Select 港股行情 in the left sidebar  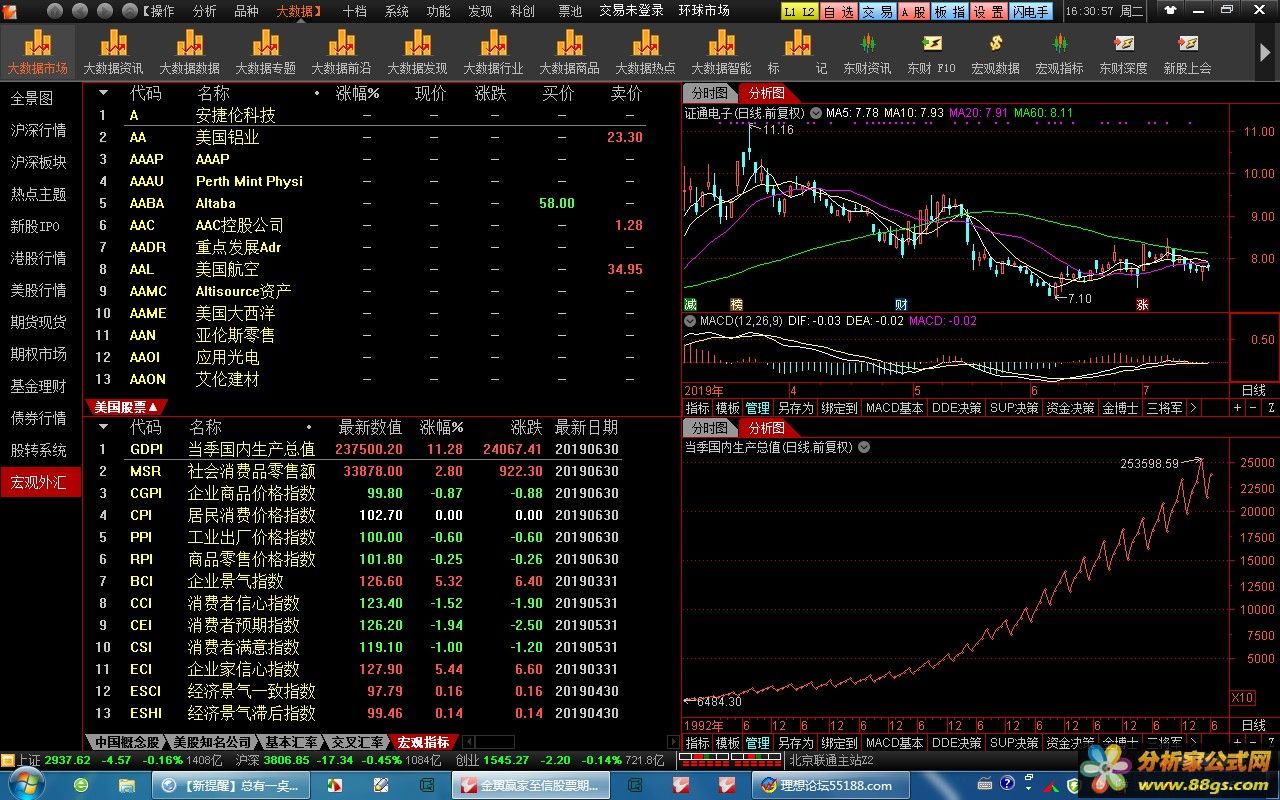[39, 258]
